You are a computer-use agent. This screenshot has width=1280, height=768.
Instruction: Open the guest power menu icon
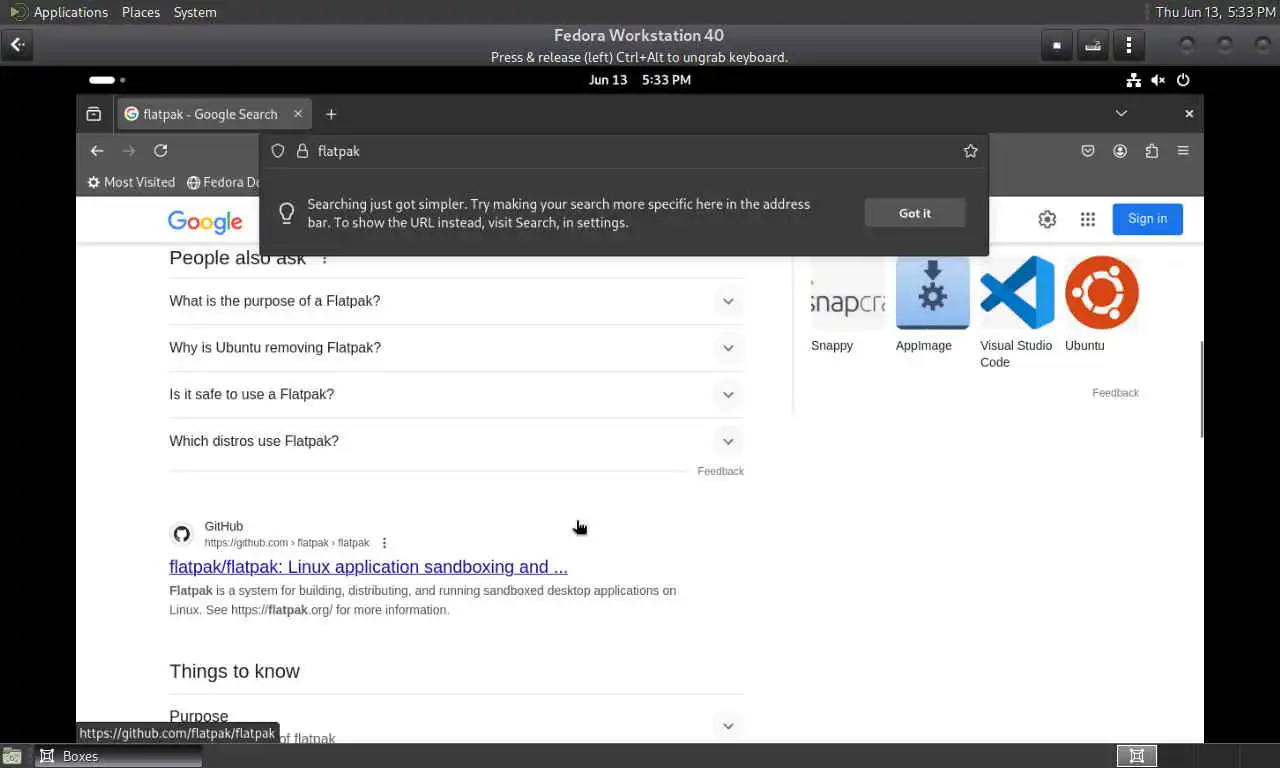click(1183, 80)
